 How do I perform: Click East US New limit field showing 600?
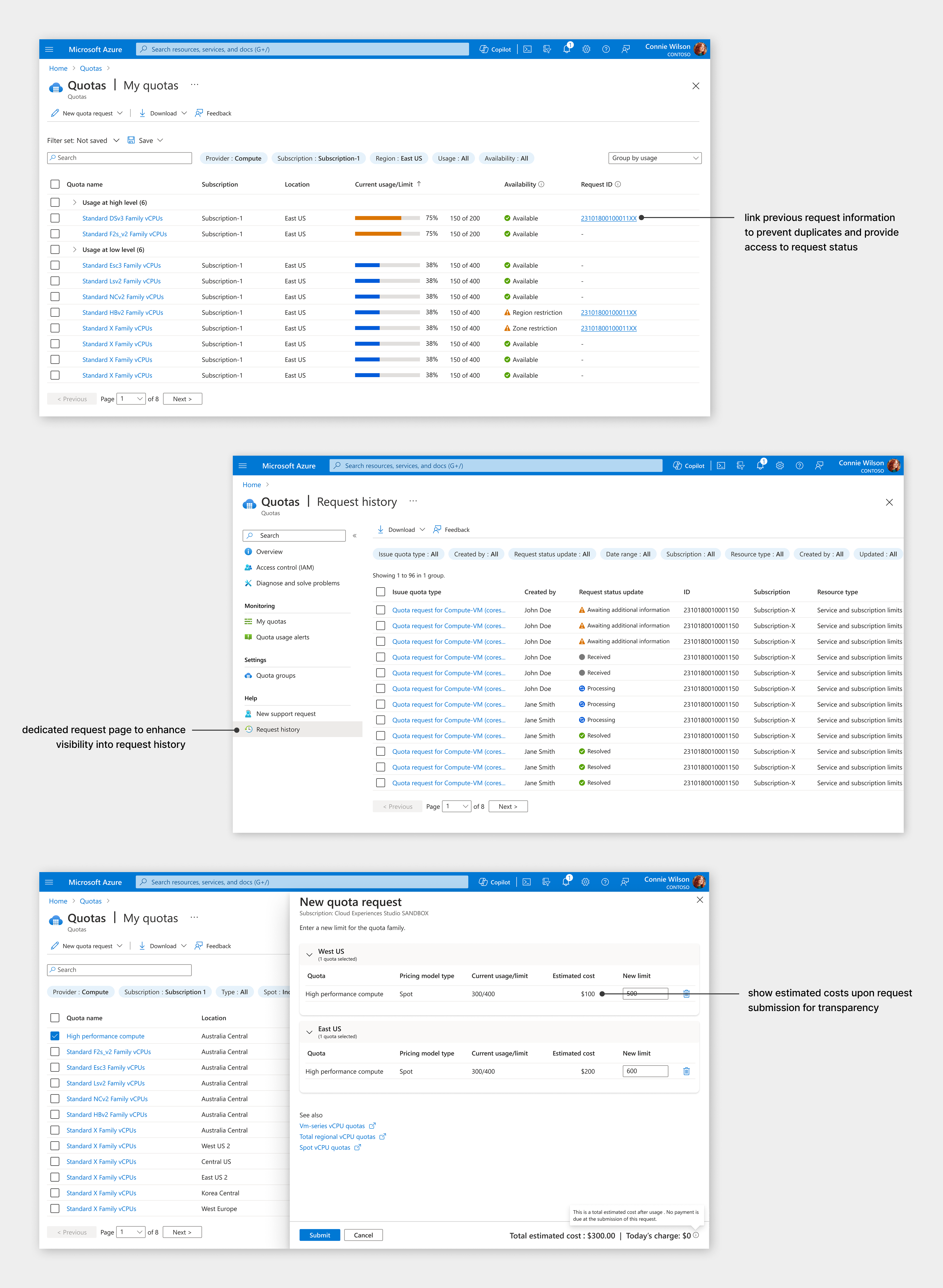[645, 1071]
